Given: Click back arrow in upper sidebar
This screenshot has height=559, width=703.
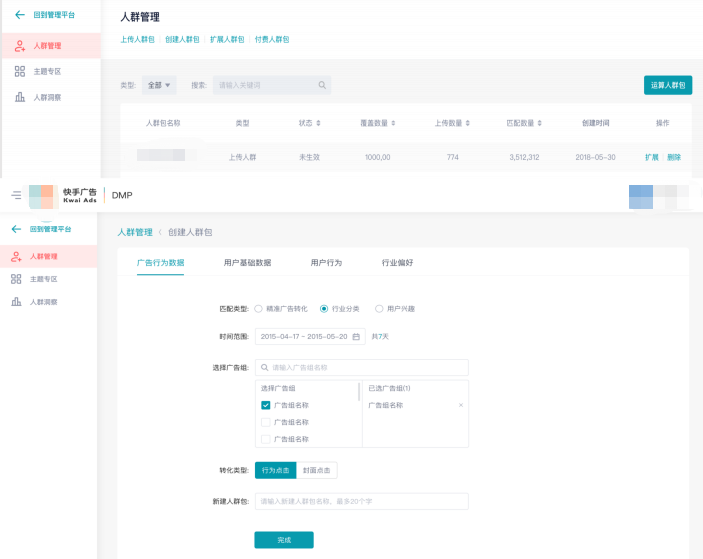Looking at the screenshot, I should (20, 15).
